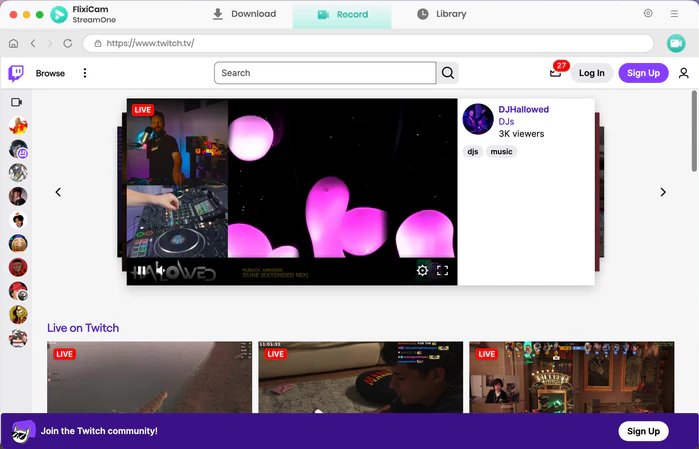Click the FlixiCam StreamOne logo icon
Viewport: 699px width, 449px height.
(59, 14)
